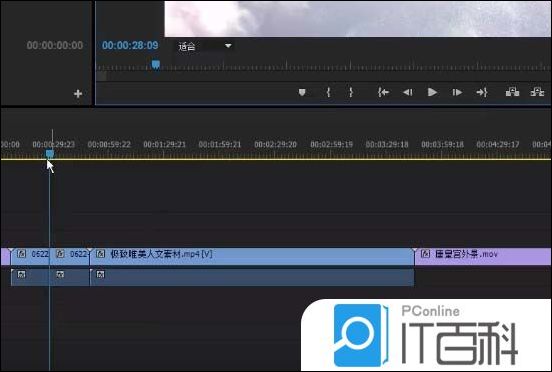
Task: Play the program monitor
Action: 432,93
